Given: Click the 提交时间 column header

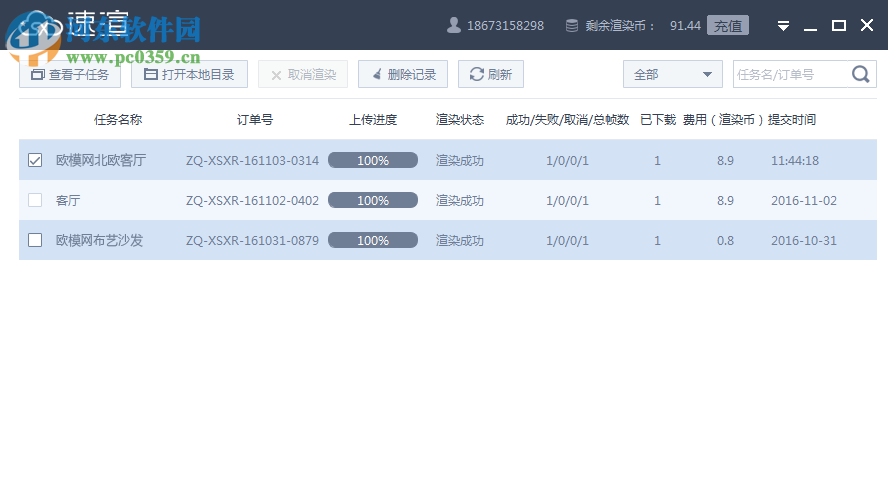Looking at the screenshot, I should tap(792, 119).
